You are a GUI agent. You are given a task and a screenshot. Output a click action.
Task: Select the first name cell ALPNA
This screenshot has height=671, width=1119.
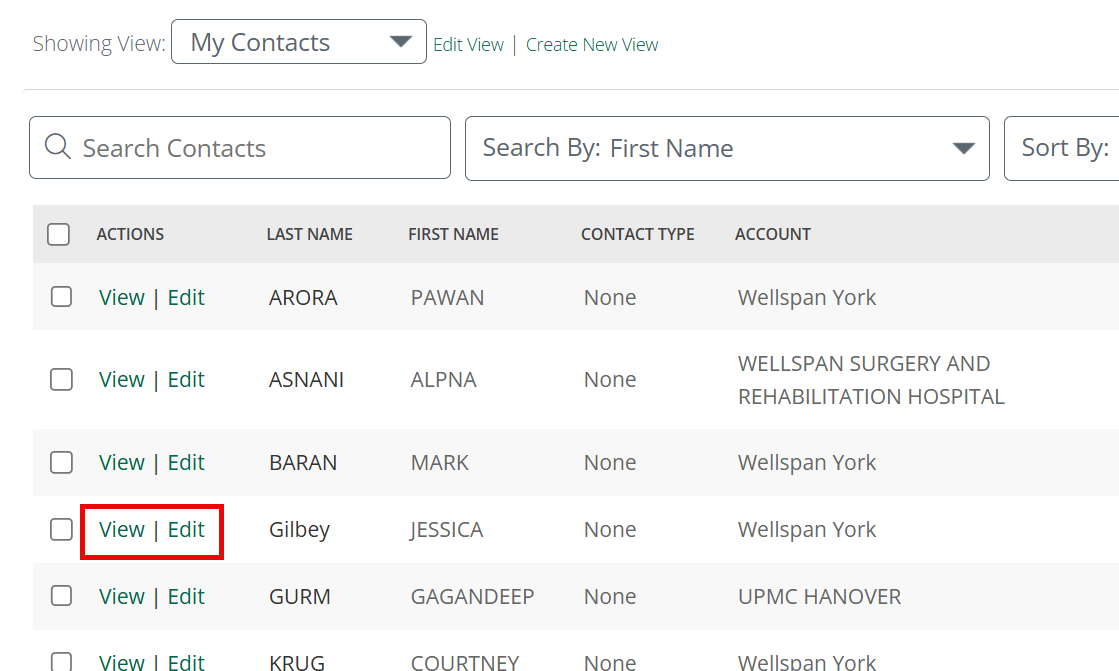tap(443, 380)
